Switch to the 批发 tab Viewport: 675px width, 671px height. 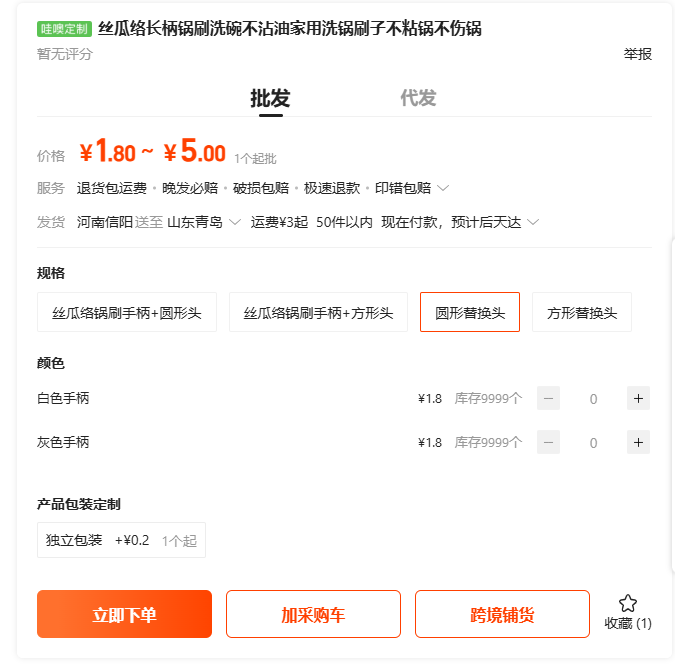point(270,98)
